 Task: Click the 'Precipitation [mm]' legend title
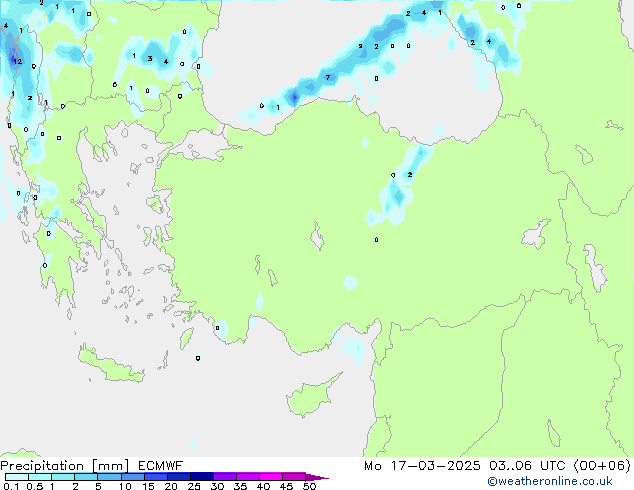64,466
